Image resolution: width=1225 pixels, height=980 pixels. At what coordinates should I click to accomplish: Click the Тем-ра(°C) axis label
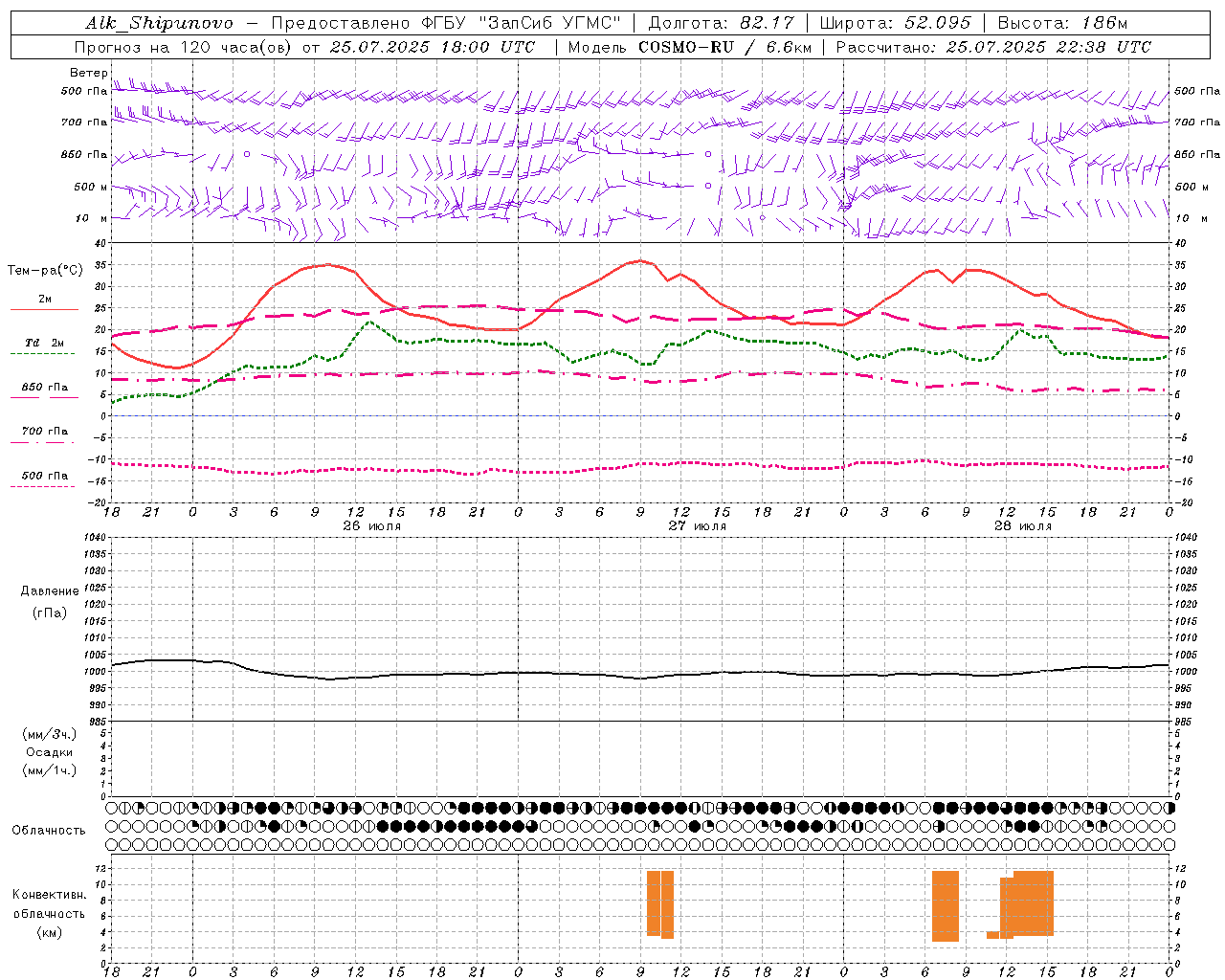pos(45,271)
